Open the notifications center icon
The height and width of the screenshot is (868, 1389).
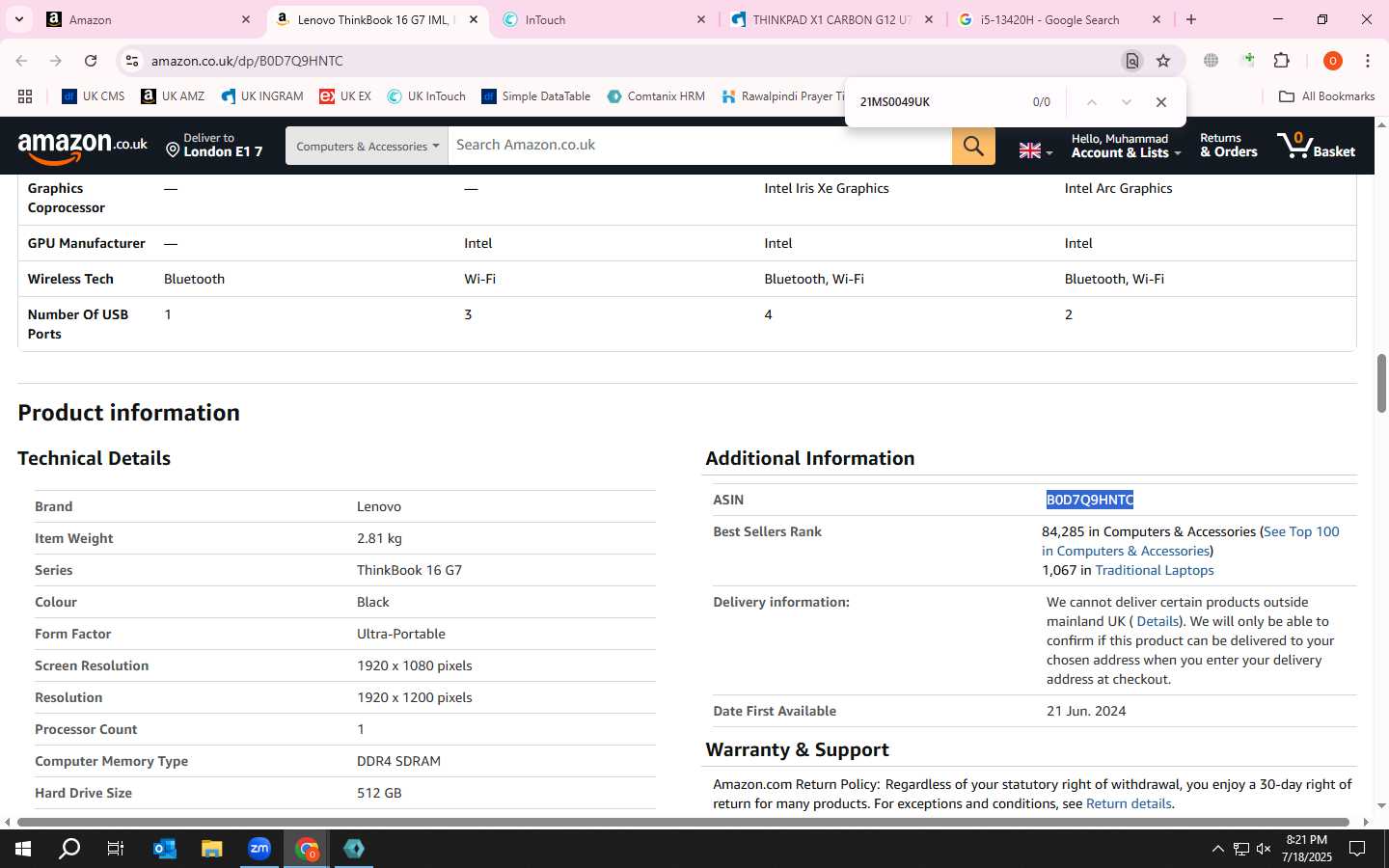1357,849
